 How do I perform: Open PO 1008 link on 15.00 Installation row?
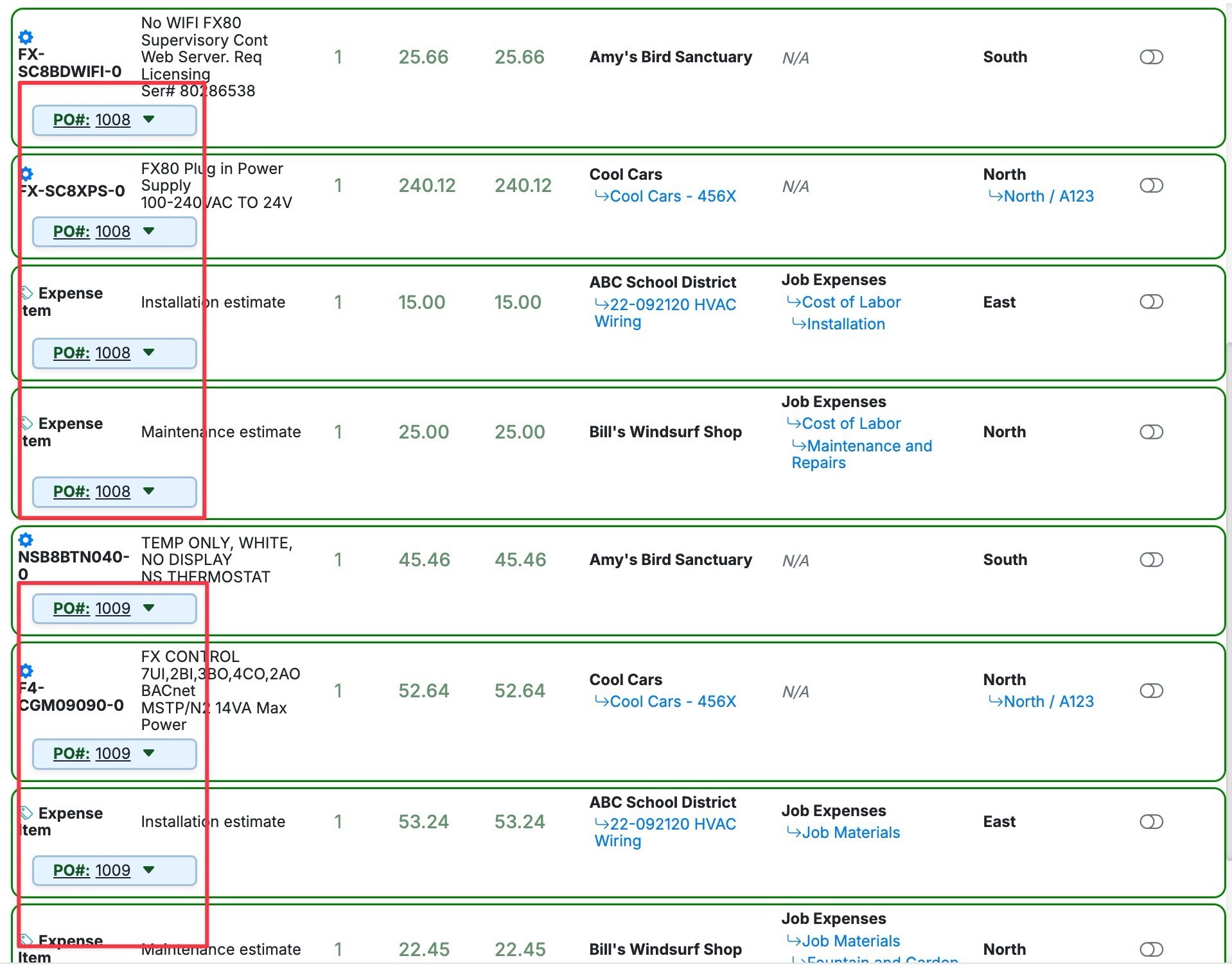(113, 353)
